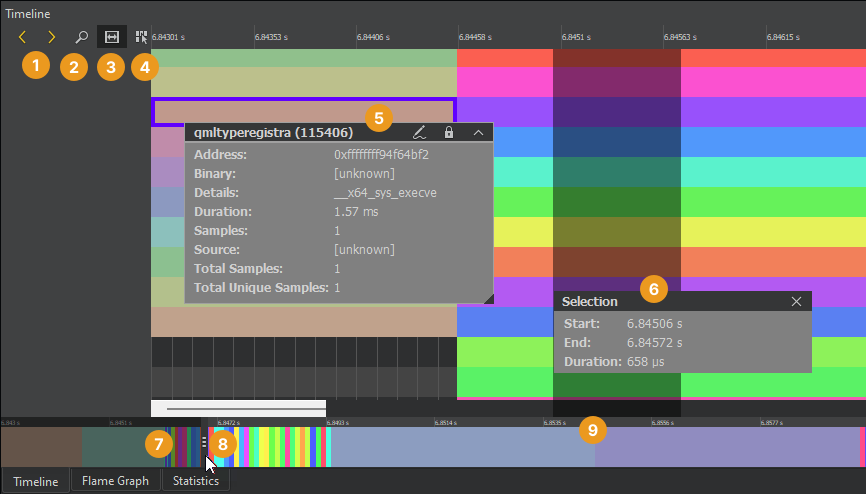Click the horizontal scrollbar under the event rows

238,408
